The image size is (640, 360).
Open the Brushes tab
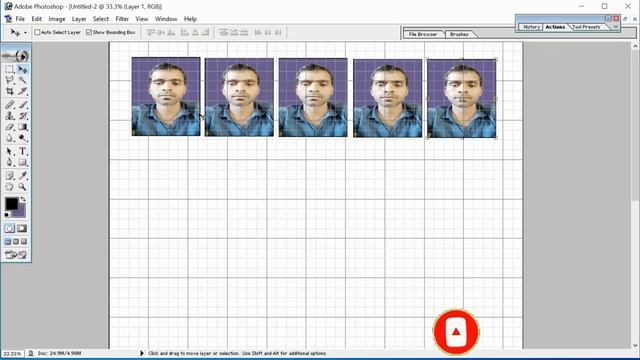459,34
